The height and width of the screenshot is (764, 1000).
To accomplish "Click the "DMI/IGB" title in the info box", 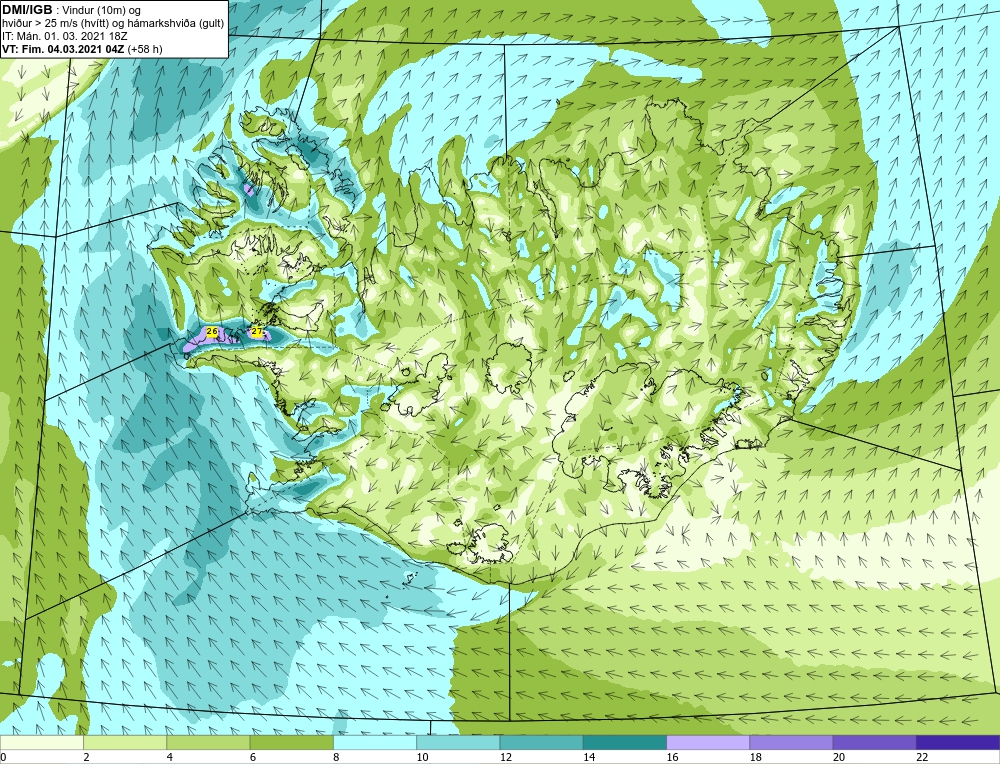I will click(27, 10).
